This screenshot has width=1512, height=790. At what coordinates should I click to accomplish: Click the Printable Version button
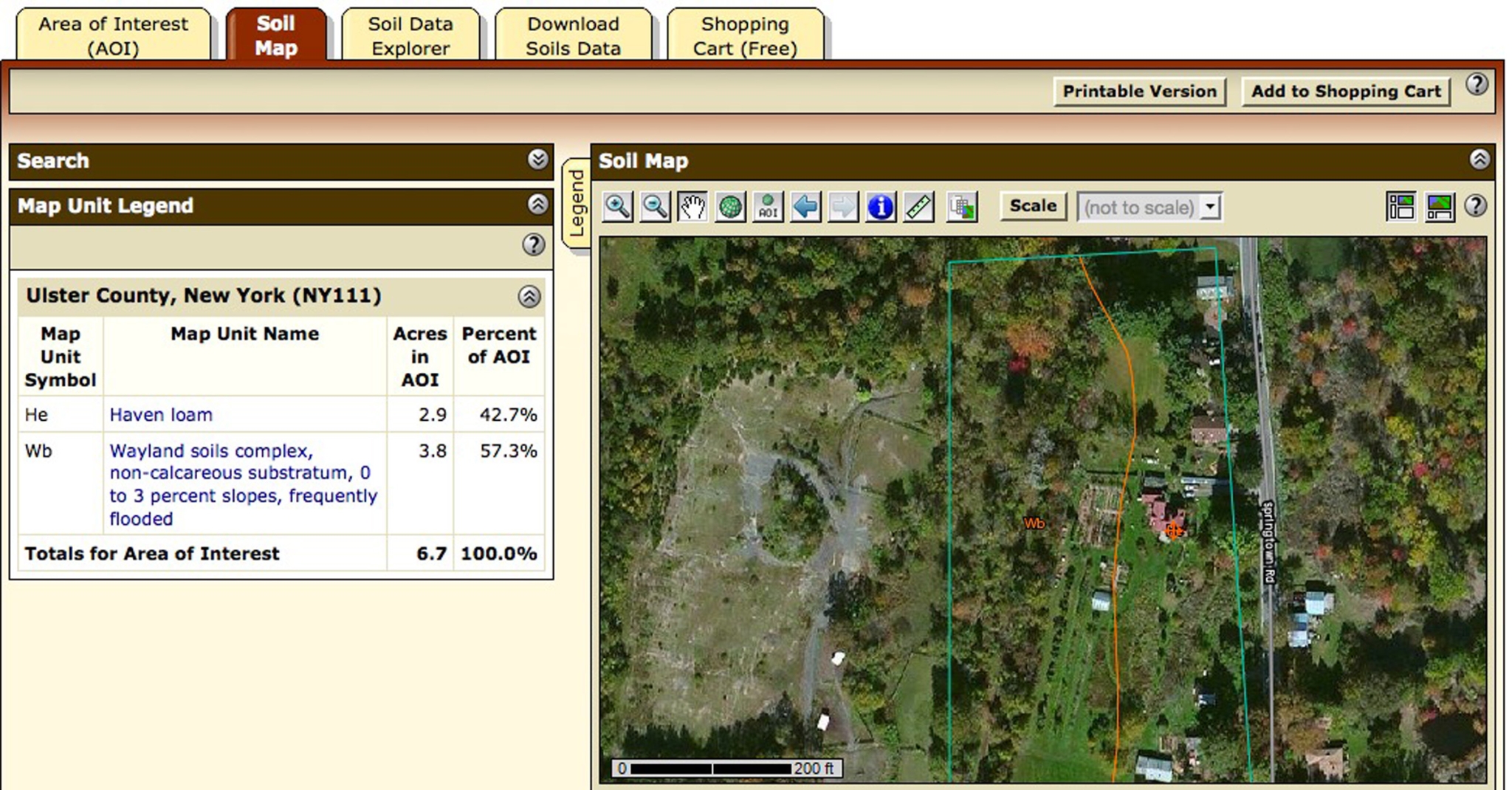click(x=1139, y=92)
